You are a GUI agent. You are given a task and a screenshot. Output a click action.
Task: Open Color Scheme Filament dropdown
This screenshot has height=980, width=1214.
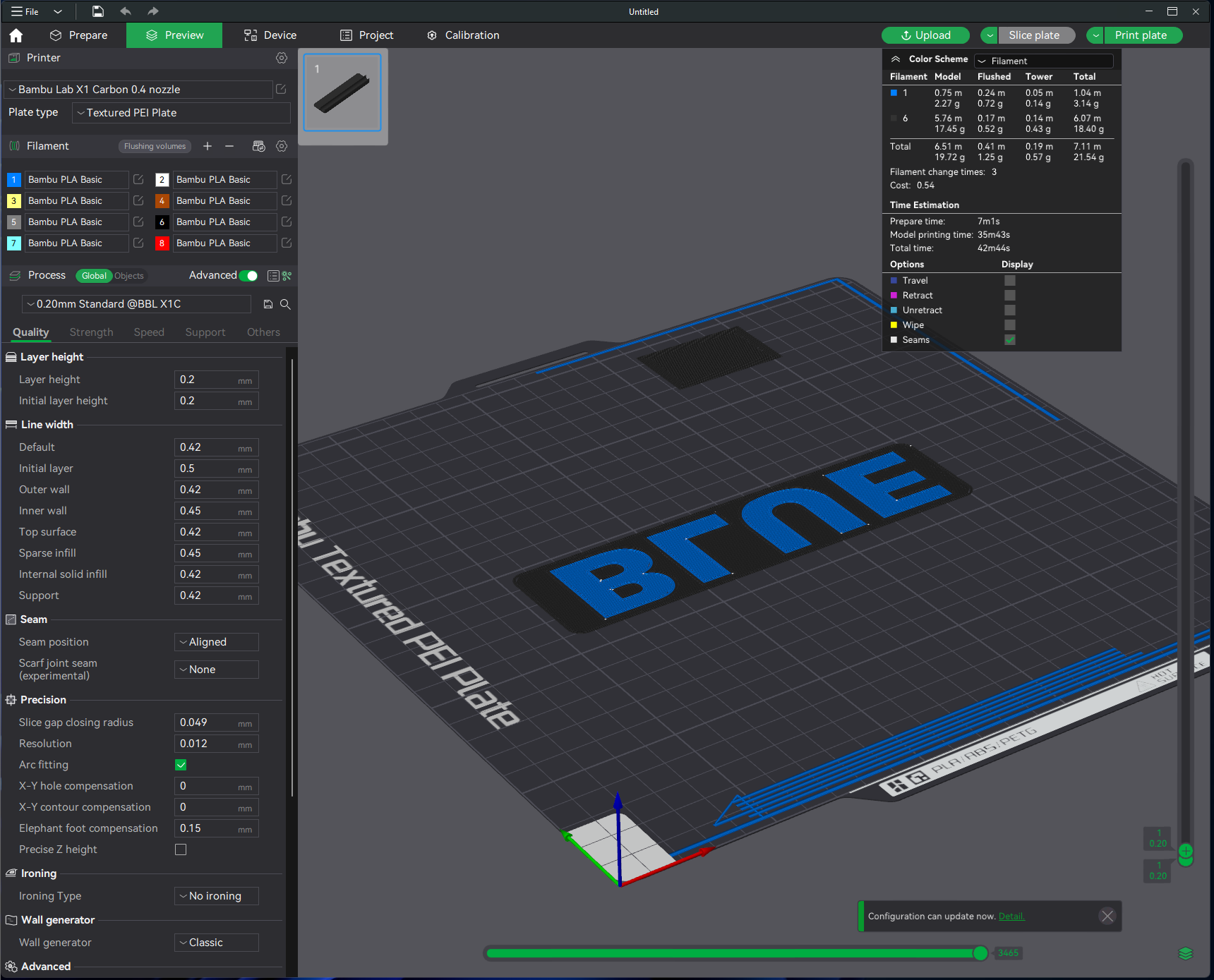click(x=1044, y=61)
